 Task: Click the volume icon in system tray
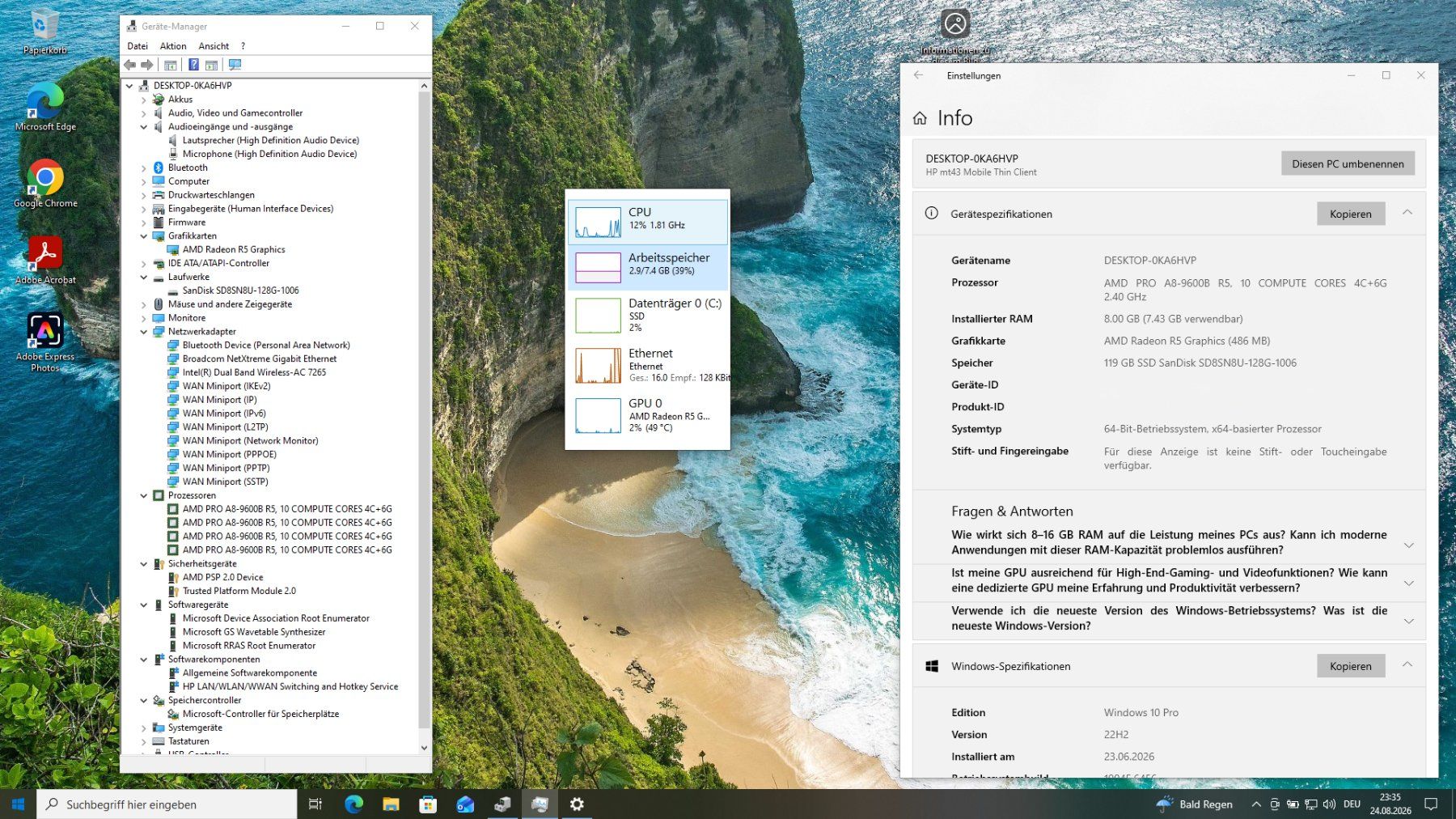click(x=1329, y=804)
